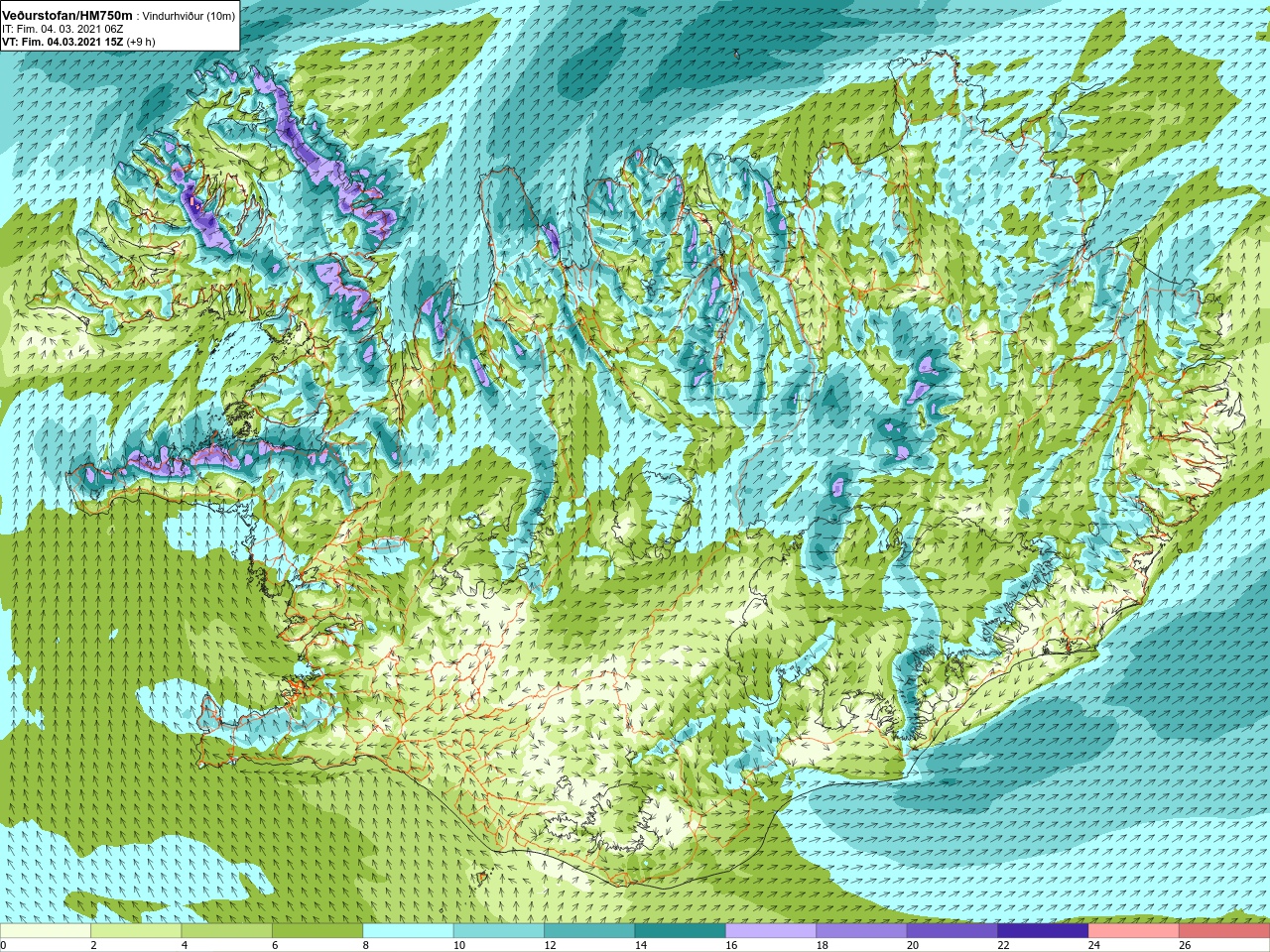The height and width of the screenshot is (952, 1270).
Task: Pick the above-26 salmon red legend swatch
Action: click(x=1223, y=931)
